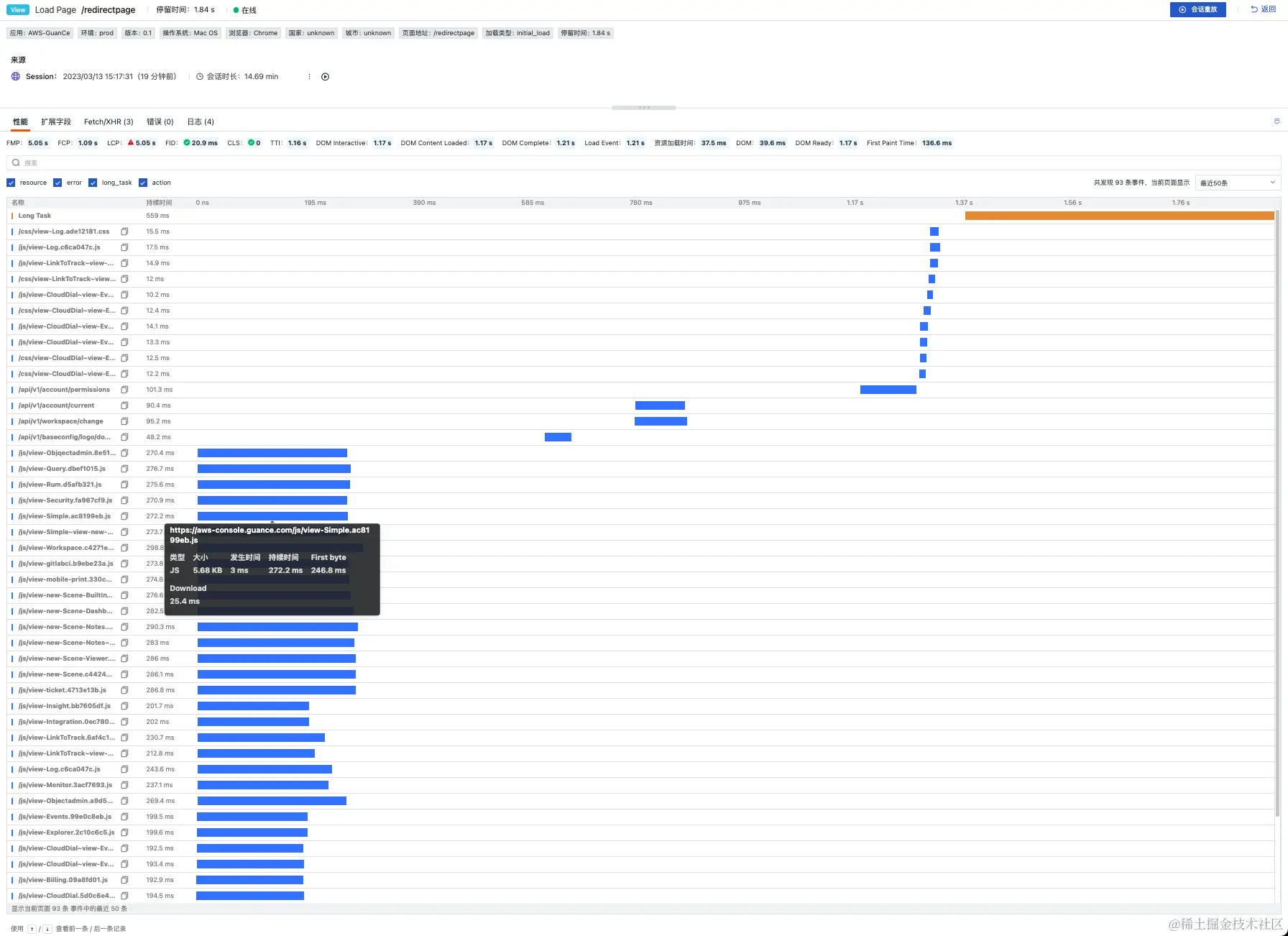The image size is (1288, 936).
Task: Click the 页面地址: /redirectpage tag
Action: (x=438, y=33)
